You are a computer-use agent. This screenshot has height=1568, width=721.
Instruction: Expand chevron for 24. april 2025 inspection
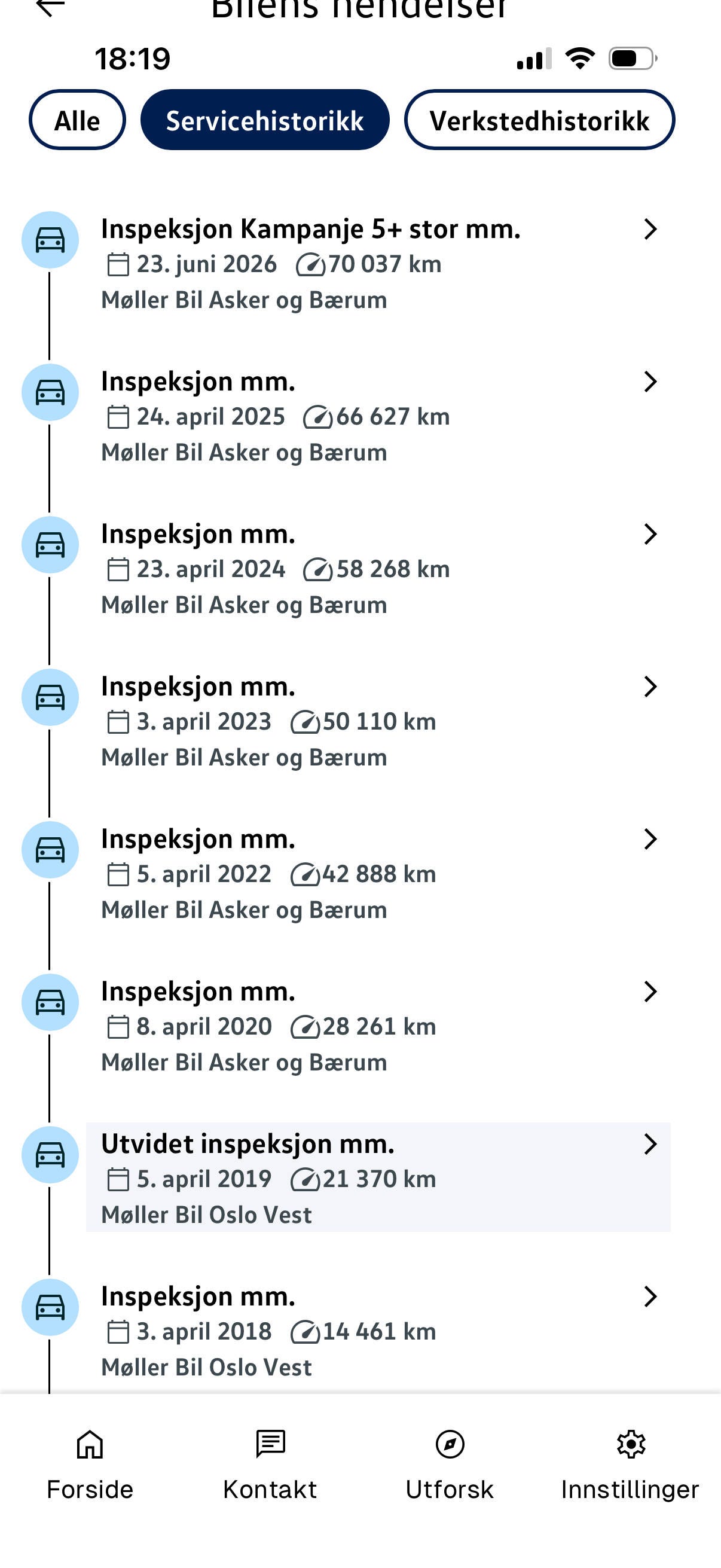tap(650, 382)
